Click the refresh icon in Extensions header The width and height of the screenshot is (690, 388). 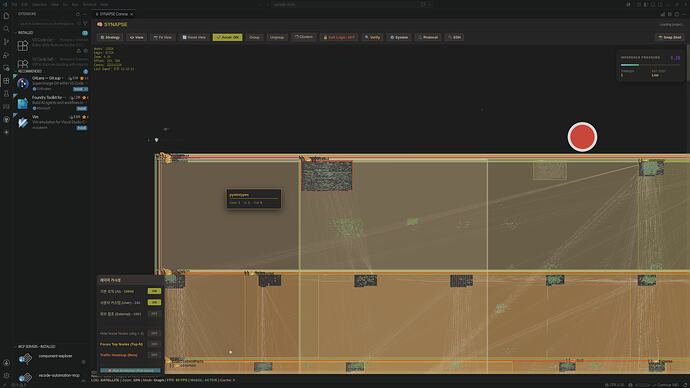click(x=78, y=14)
